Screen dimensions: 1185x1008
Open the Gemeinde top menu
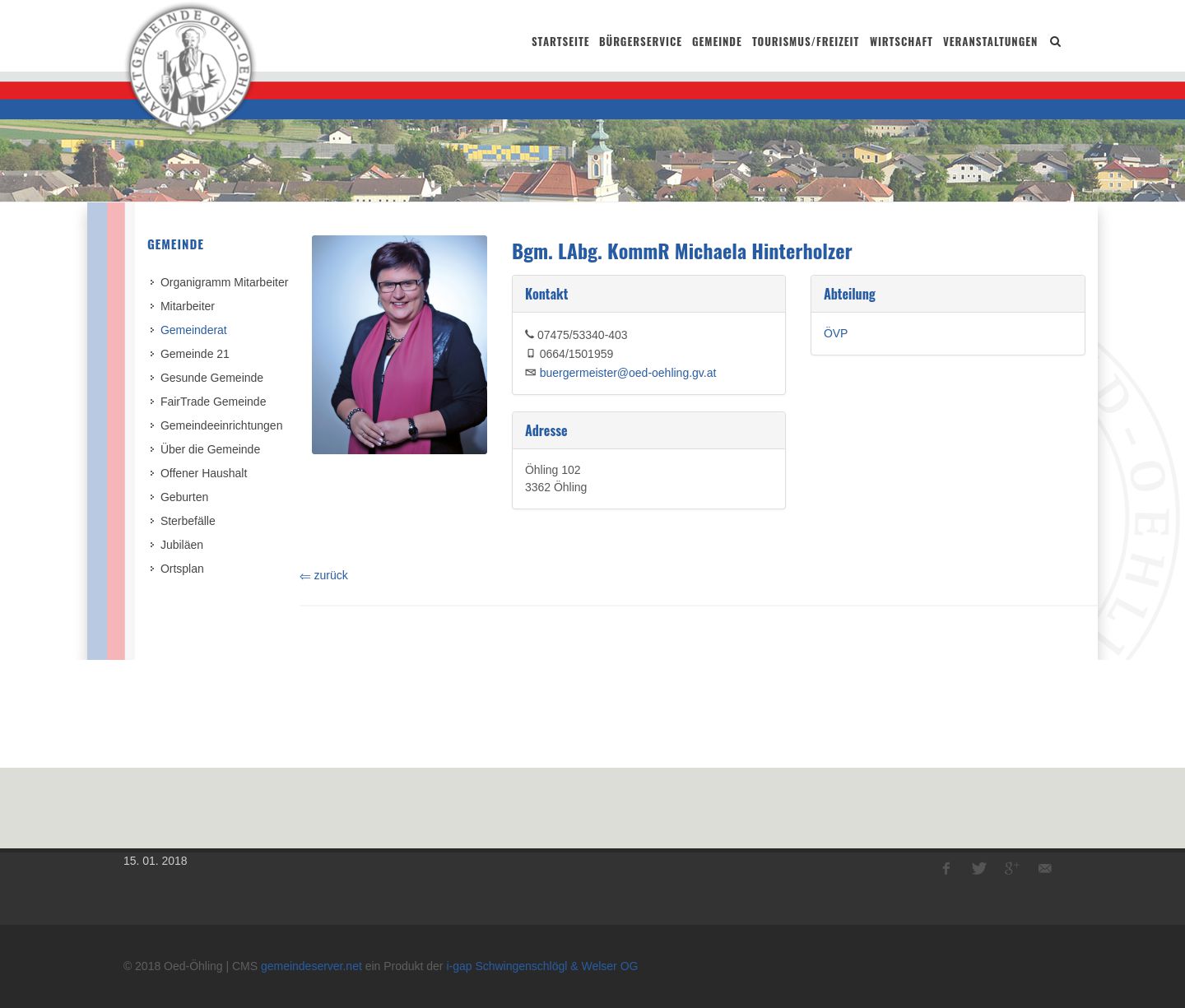[x=717, y=42]
